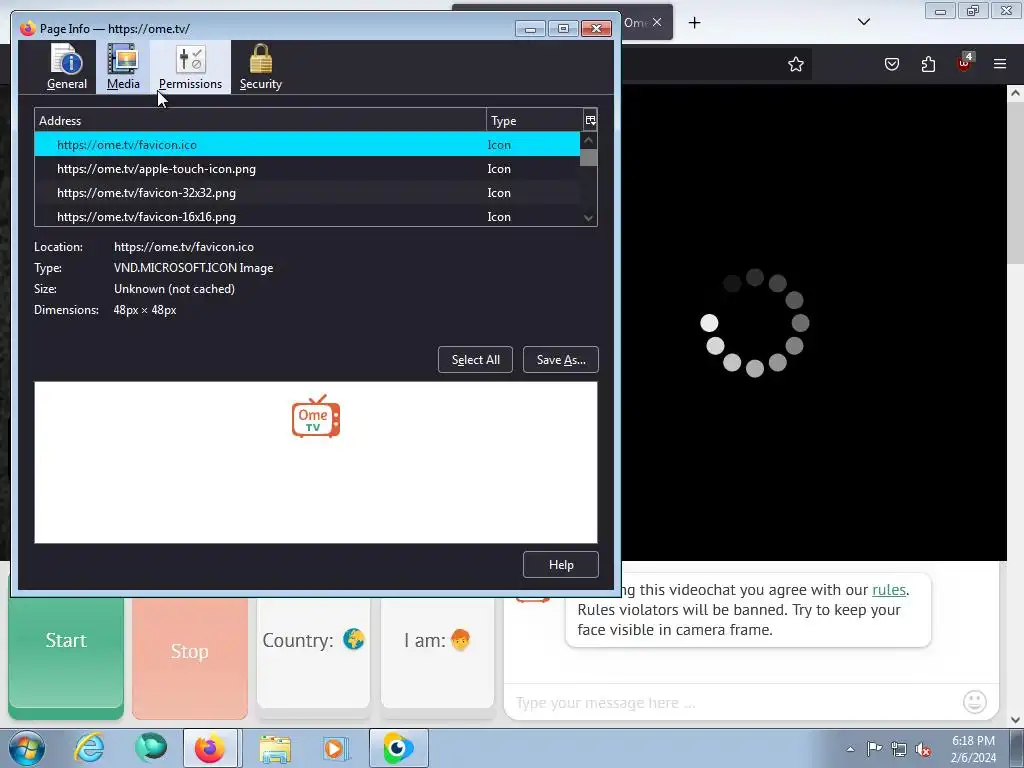Select the apple-touch-icon.png address row
The height and width of the screenshot is (768, 1024).
coord(307,168)
